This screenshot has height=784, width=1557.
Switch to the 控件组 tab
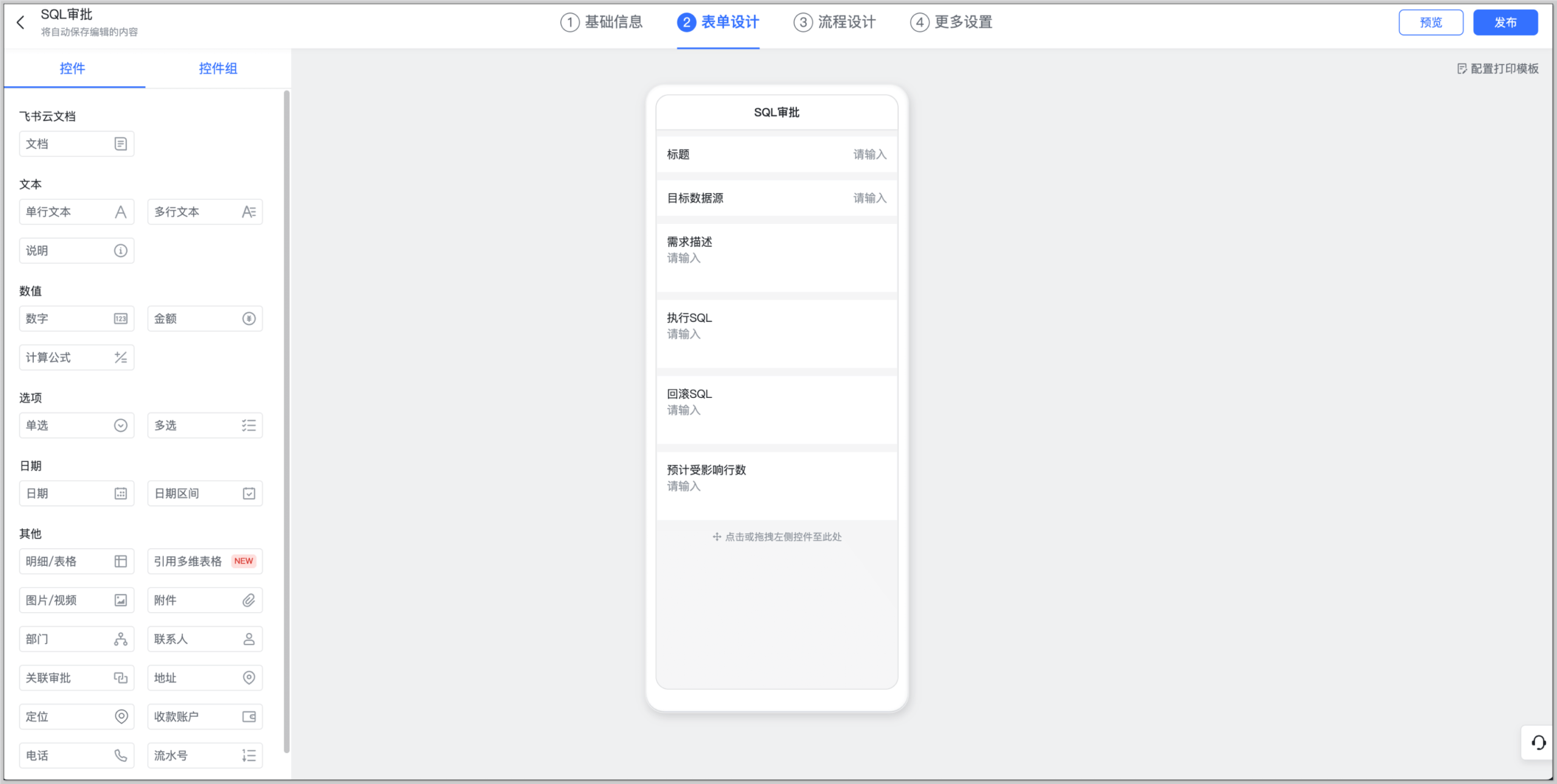[217, 69]
